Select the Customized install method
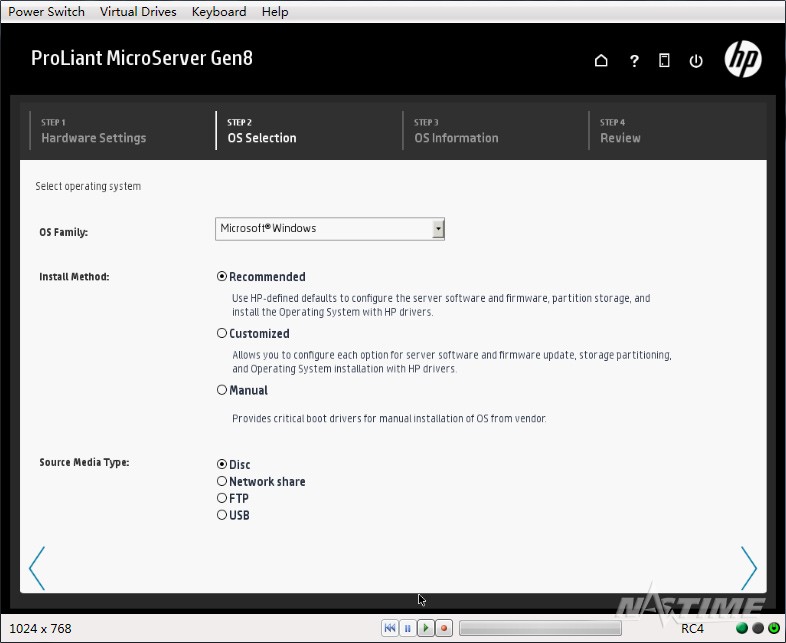Viewport: 786px width, 643px height. [x=222, y=333]
